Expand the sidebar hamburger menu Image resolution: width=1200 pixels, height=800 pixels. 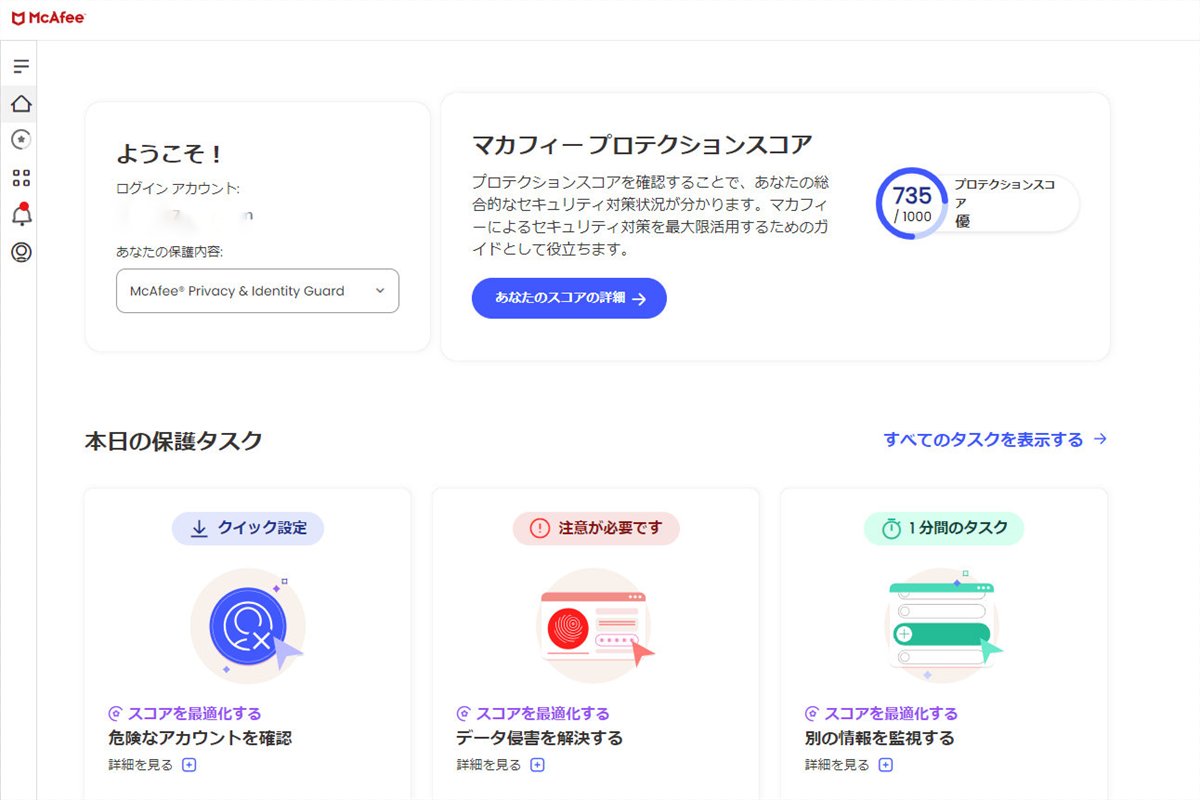pyautogui.click(x=21, y=67)
